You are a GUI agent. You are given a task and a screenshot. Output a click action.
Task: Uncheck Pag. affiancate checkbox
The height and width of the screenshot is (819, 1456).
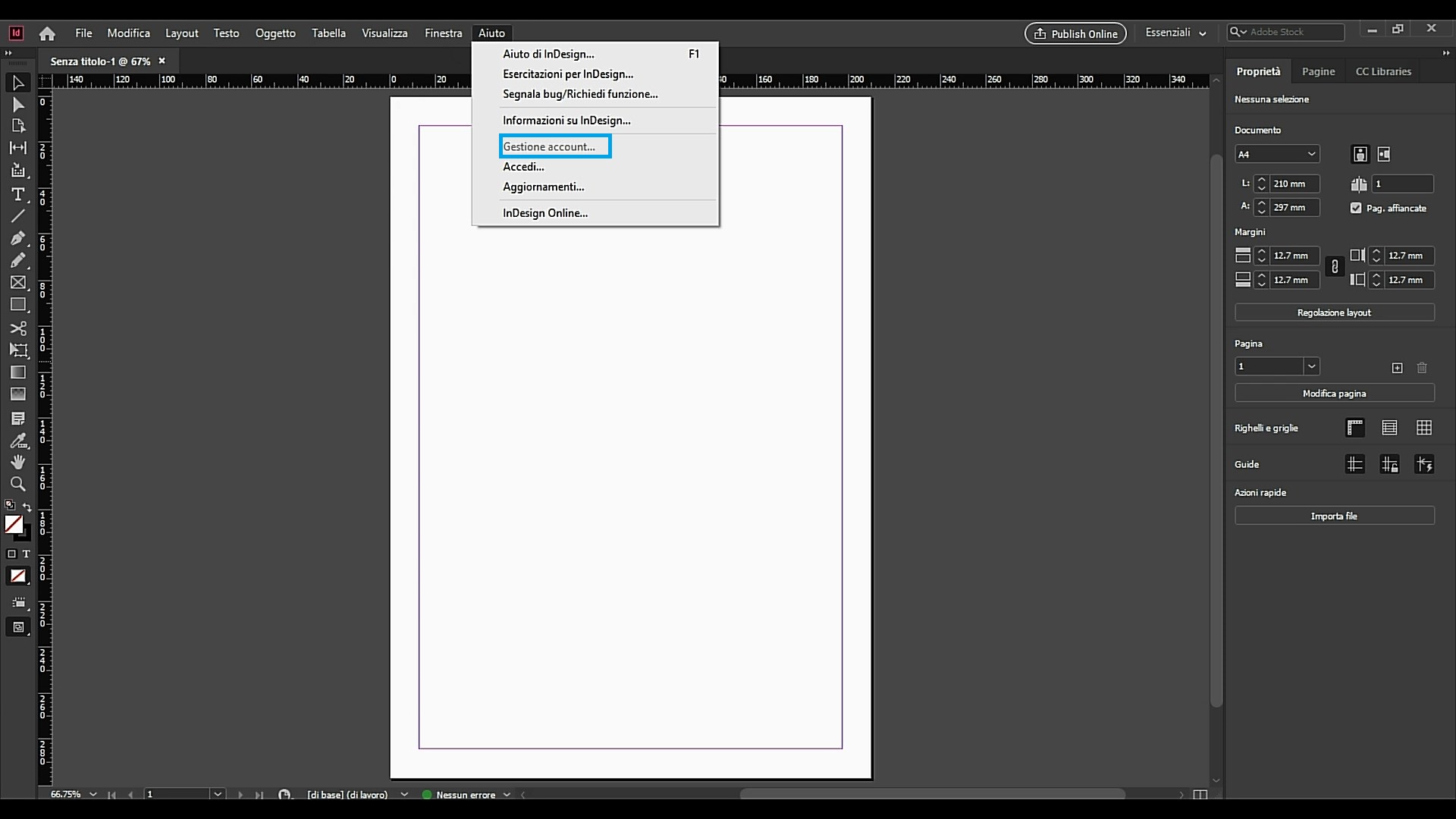(1356, 208)
